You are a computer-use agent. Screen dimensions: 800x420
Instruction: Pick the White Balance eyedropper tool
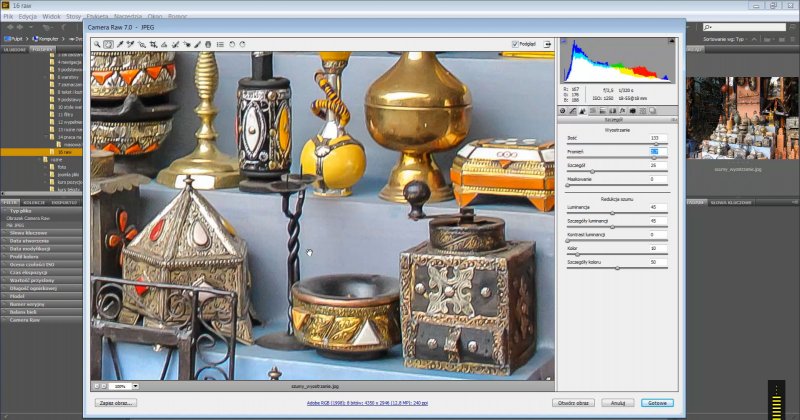[x=119, y=45]
